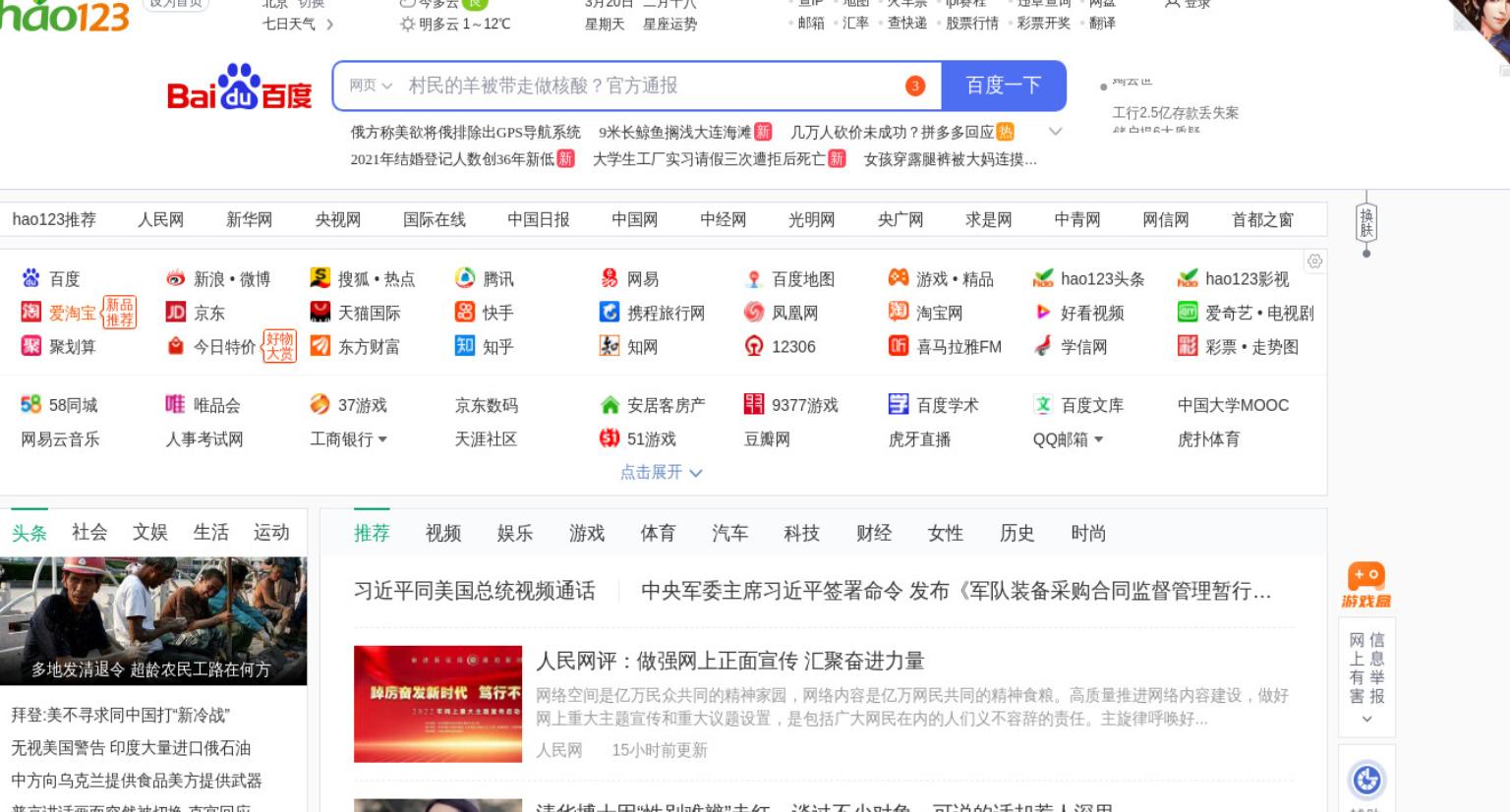The height and width of the screenshot is (812, 1510).
Task: Select the 科技 feed tab
Action: click(802, 533)
